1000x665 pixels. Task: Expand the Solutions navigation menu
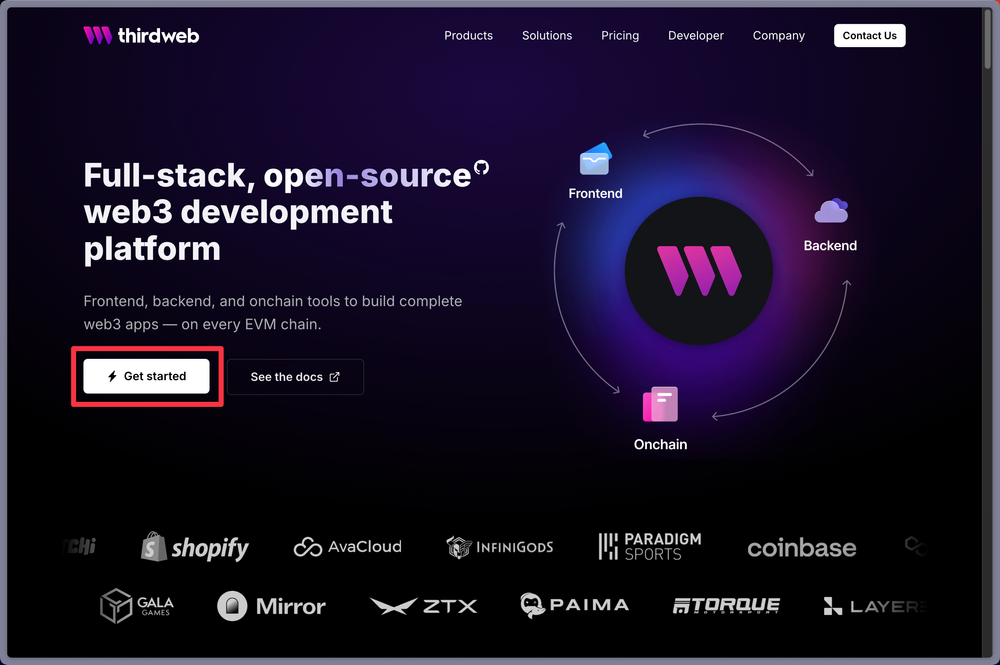[547, 35]
